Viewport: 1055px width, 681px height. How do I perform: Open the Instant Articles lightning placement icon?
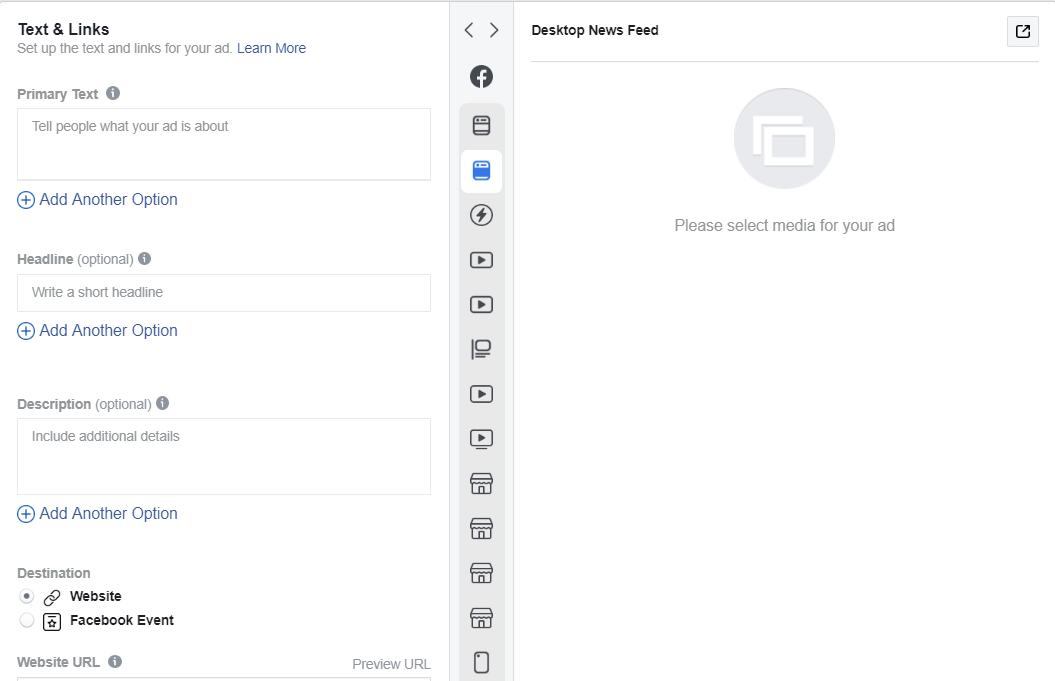coord(481,214)
